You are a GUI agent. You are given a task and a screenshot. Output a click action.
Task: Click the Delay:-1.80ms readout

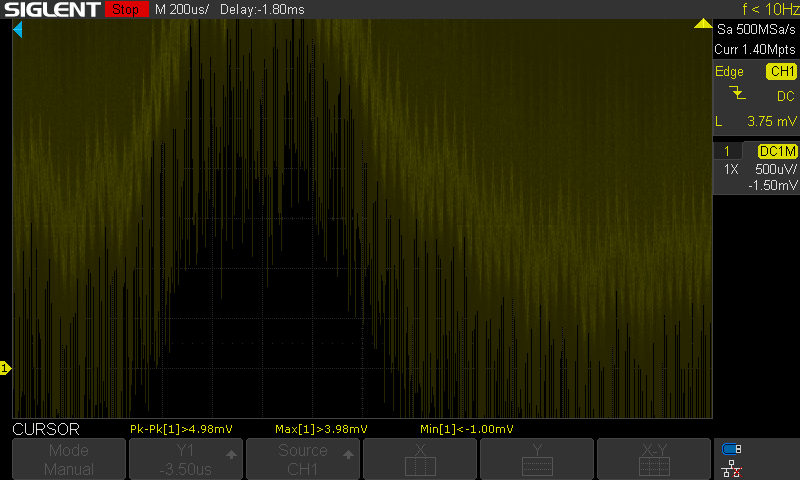(x=262, y=9)
